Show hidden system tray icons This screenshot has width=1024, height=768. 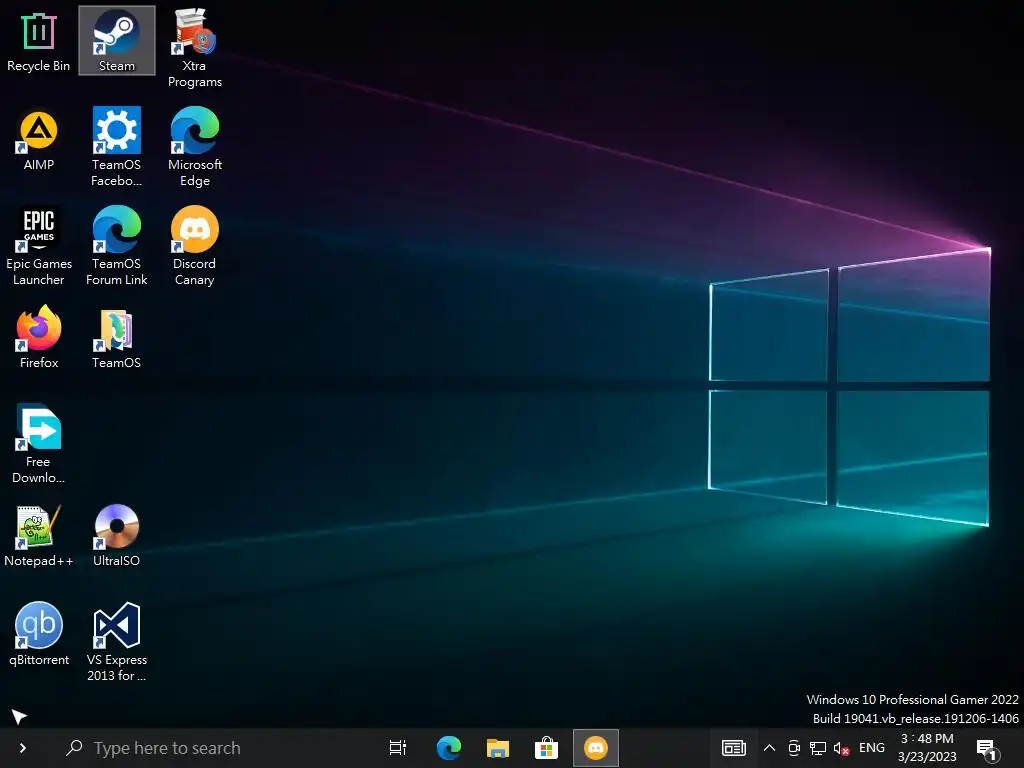pos(769,748)
